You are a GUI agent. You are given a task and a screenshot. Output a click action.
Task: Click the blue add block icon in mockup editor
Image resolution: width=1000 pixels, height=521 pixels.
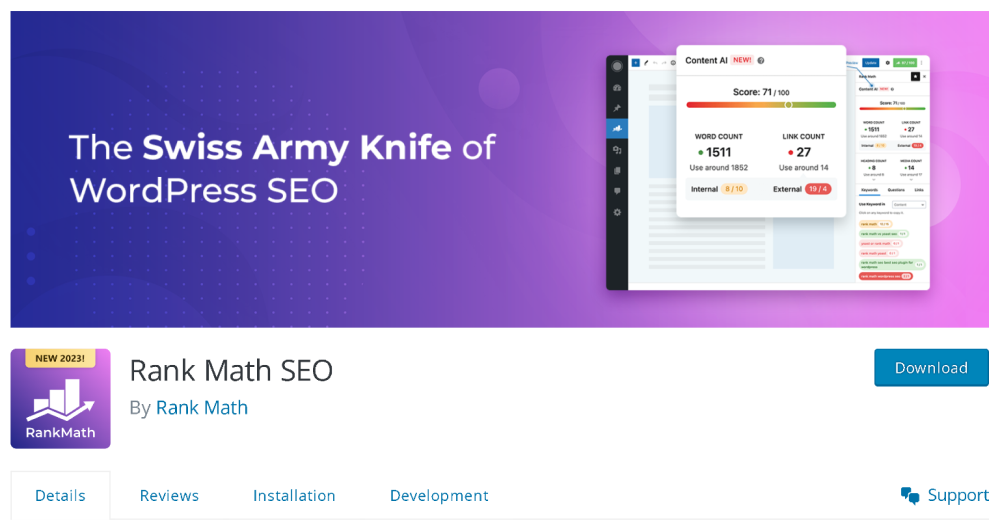click(x=636, y=62)
